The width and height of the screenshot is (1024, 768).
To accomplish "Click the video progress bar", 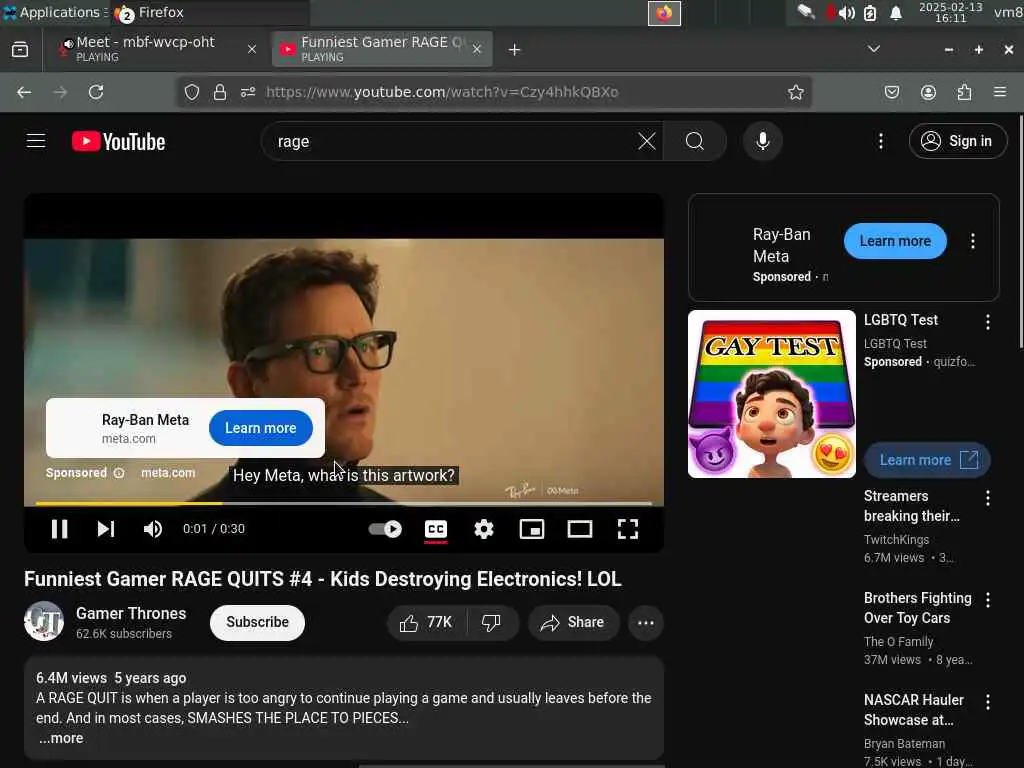I will point(344,504).
